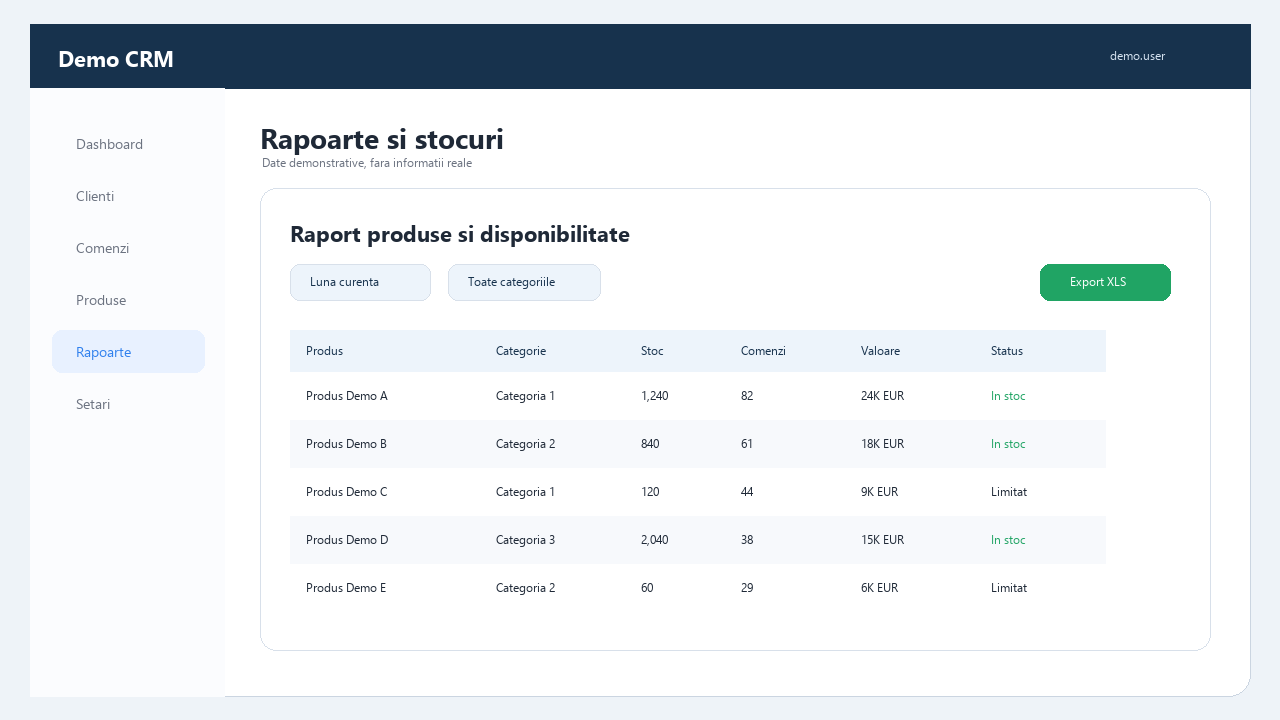Click Limitat status of Produs Demo C

point(1009,492)
